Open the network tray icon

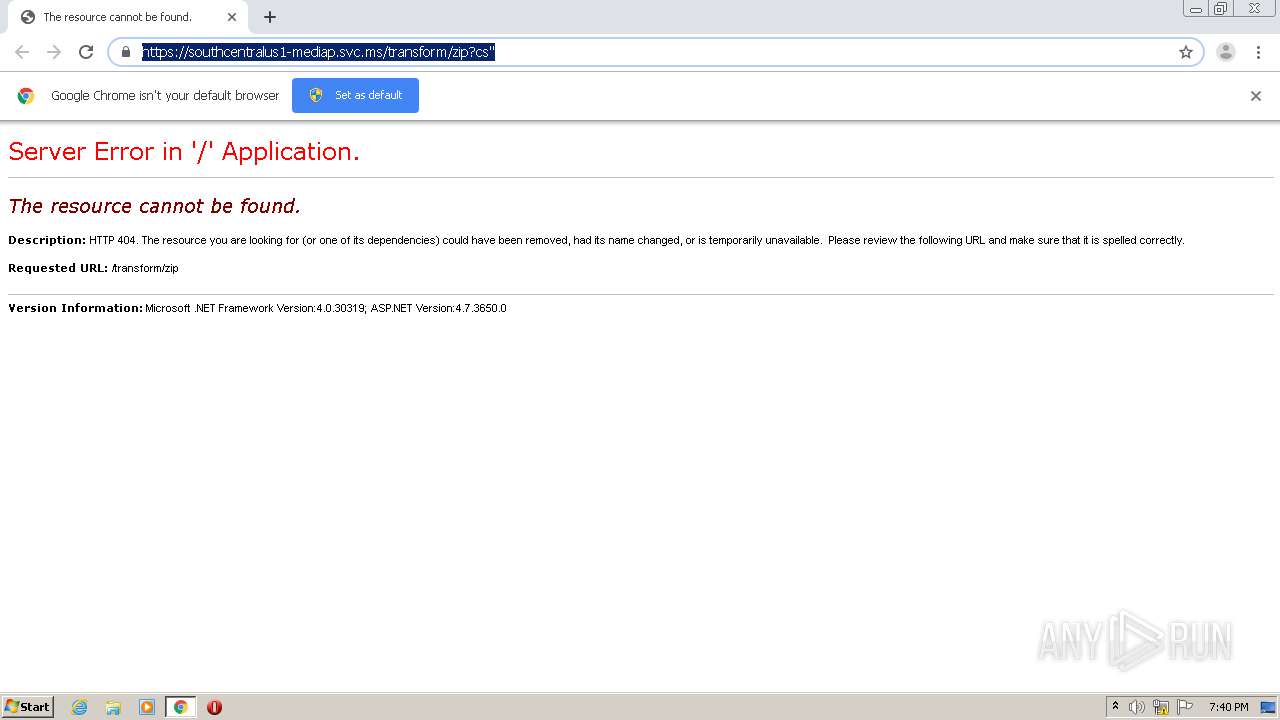[x=1161, y=707]
